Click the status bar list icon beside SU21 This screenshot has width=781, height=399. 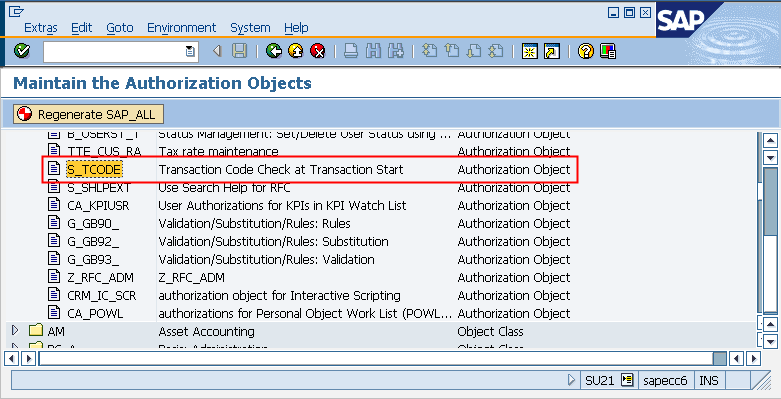click(627, 381)
